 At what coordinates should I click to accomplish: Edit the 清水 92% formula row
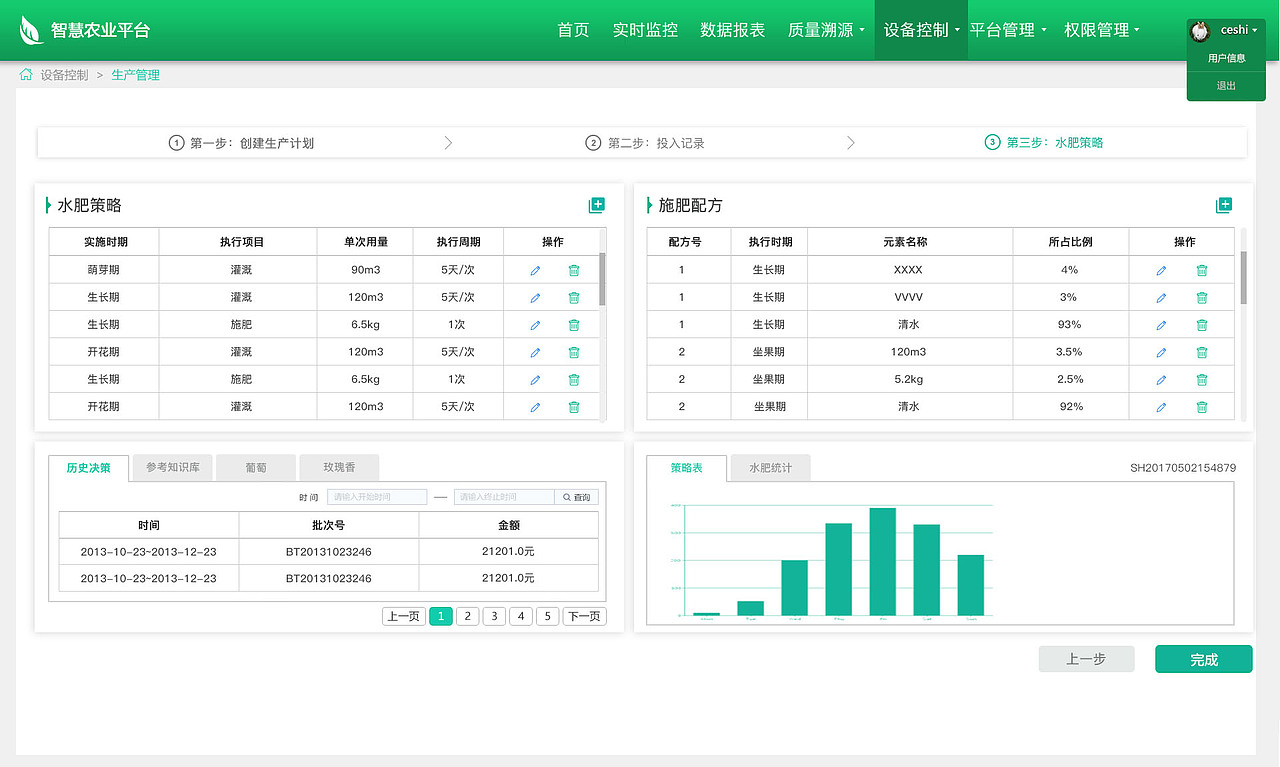point(1161,407)
